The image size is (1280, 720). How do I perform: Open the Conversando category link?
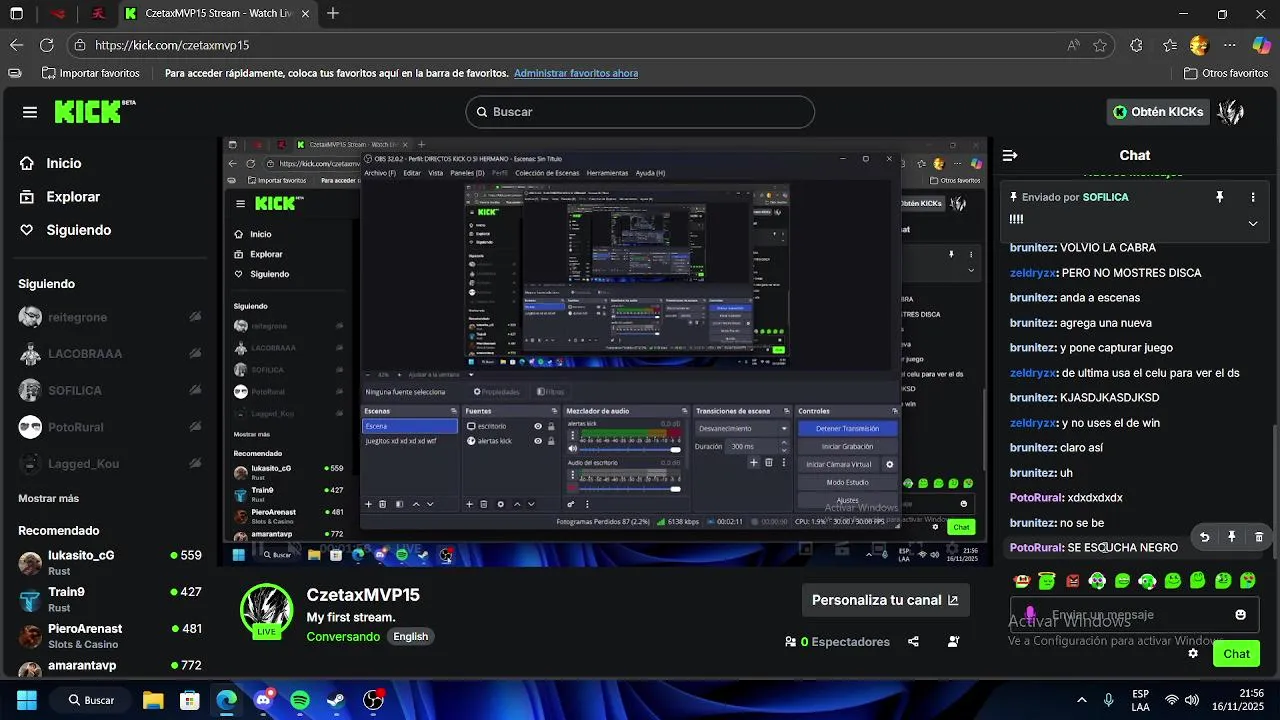click(343, 637)
